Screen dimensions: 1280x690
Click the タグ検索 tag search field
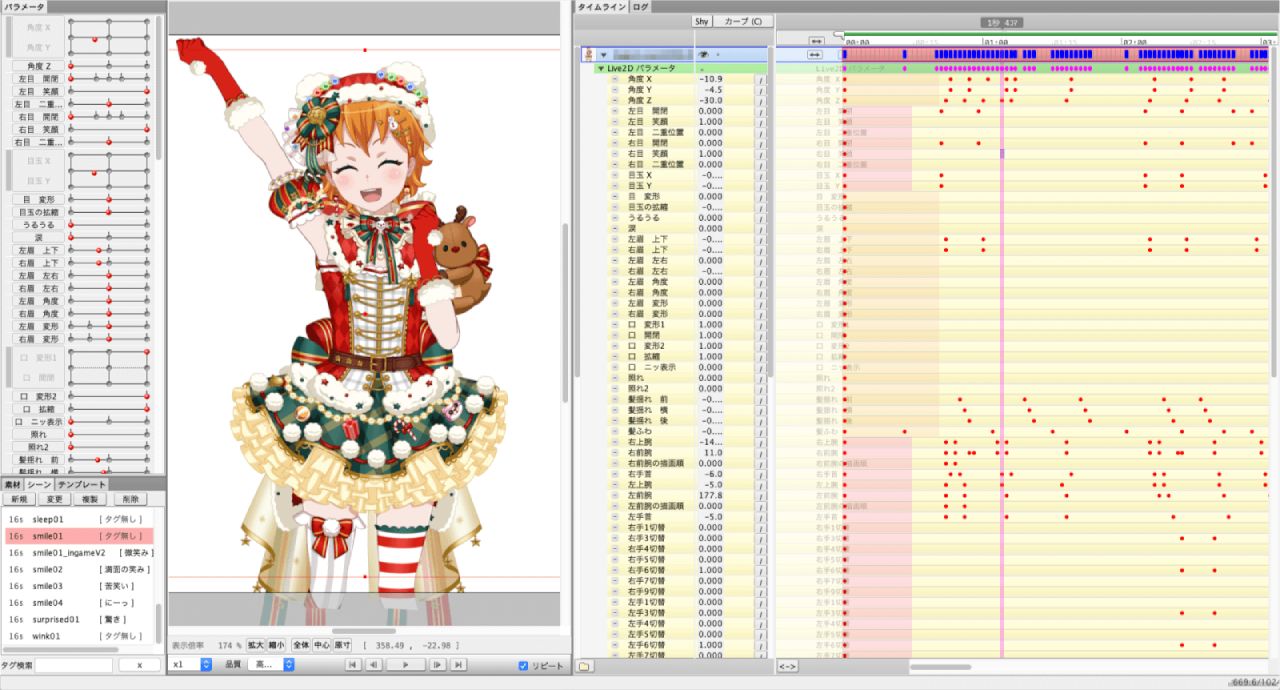click(74, 665)
